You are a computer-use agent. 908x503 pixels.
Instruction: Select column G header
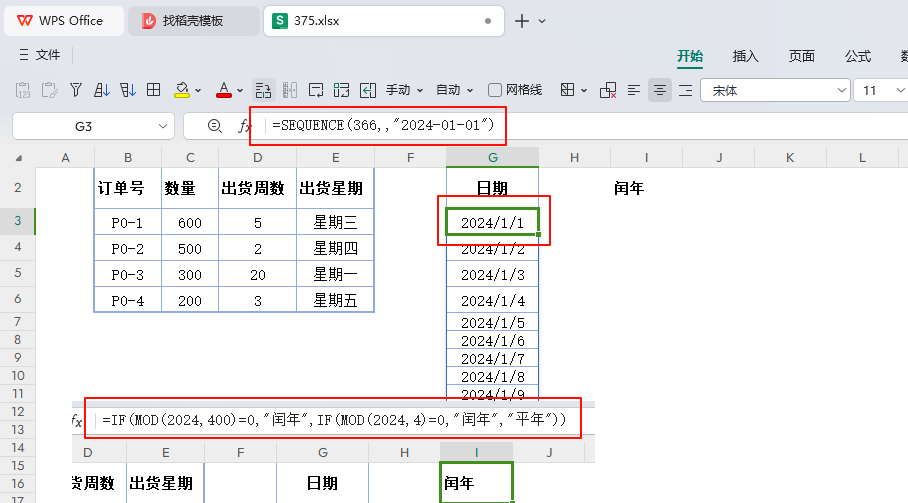coord(493,157)
